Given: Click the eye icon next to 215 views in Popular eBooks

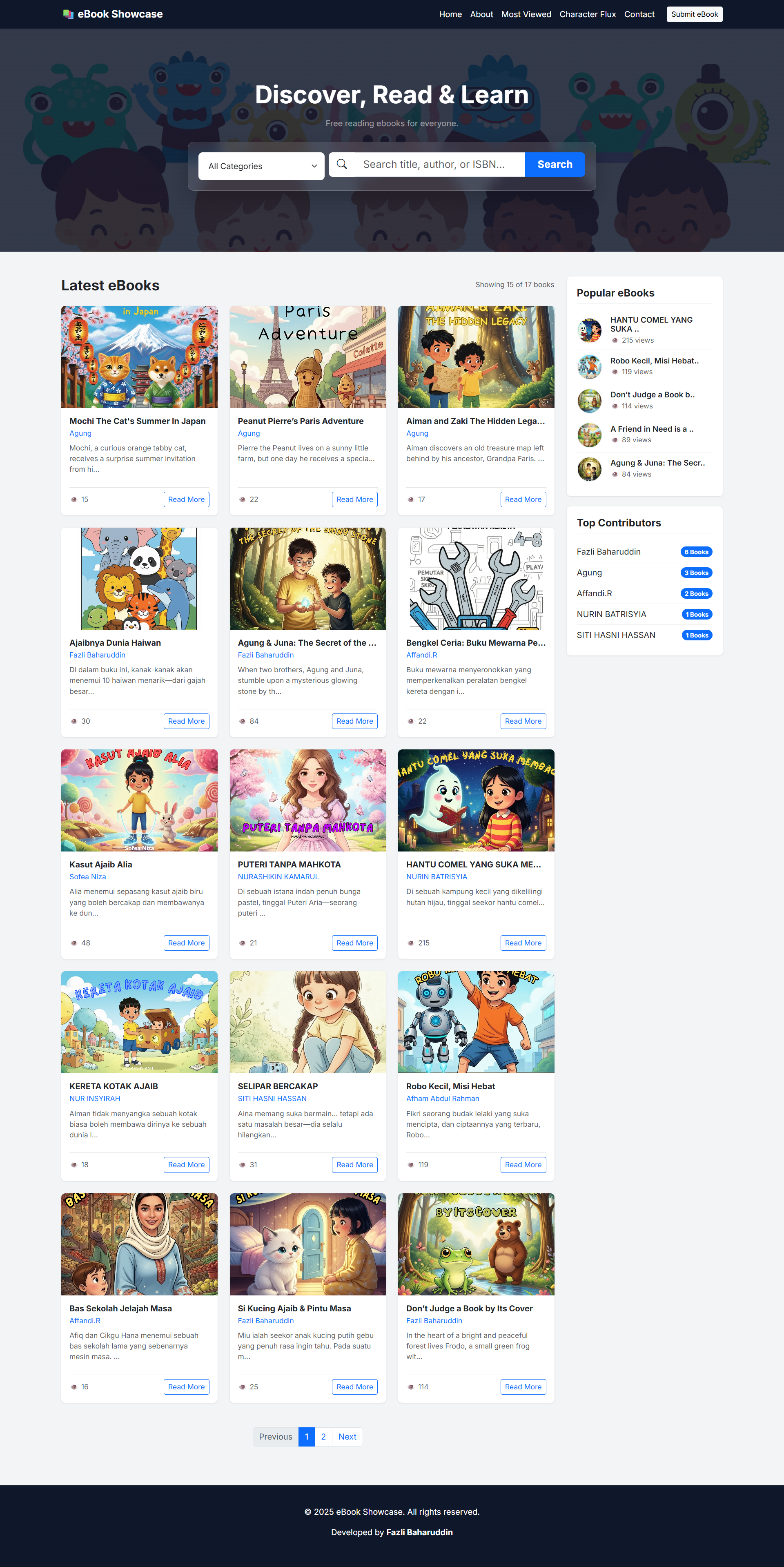Looking at the screenshot, I should (614, 341).
